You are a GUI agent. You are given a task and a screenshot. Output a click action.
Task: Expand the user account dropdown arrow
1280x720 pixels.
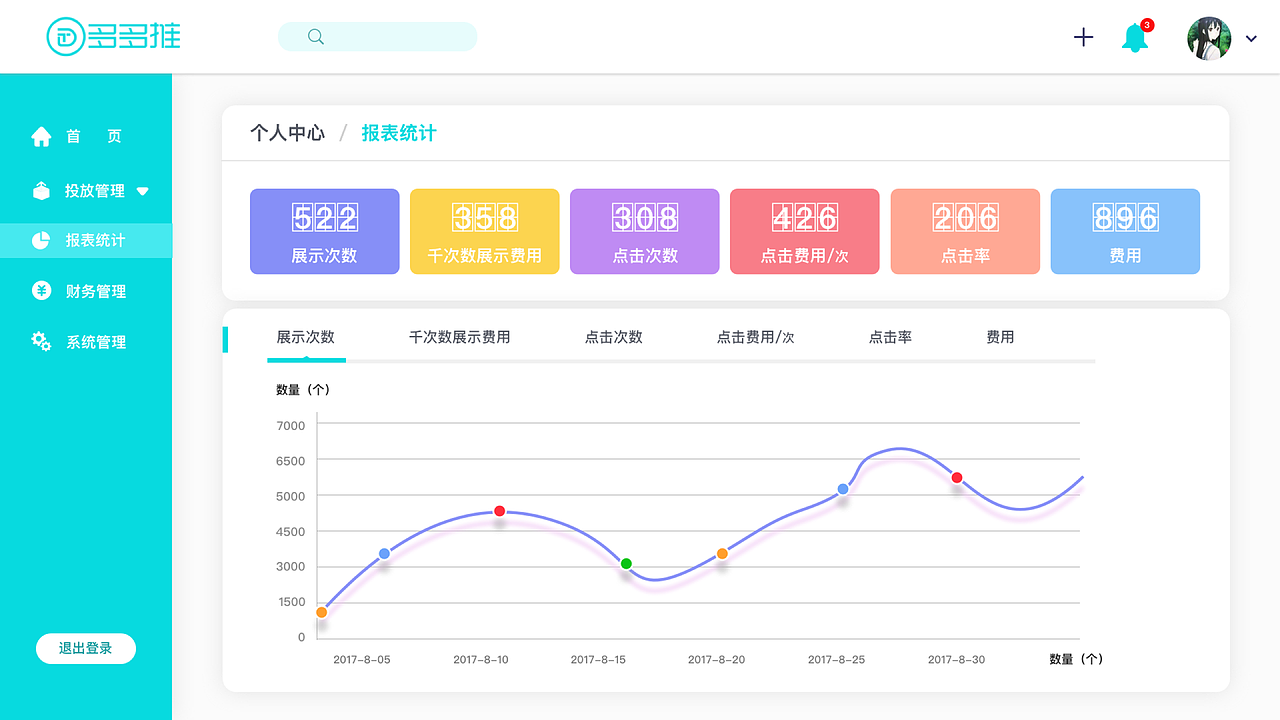click(x=1251, y=39)
